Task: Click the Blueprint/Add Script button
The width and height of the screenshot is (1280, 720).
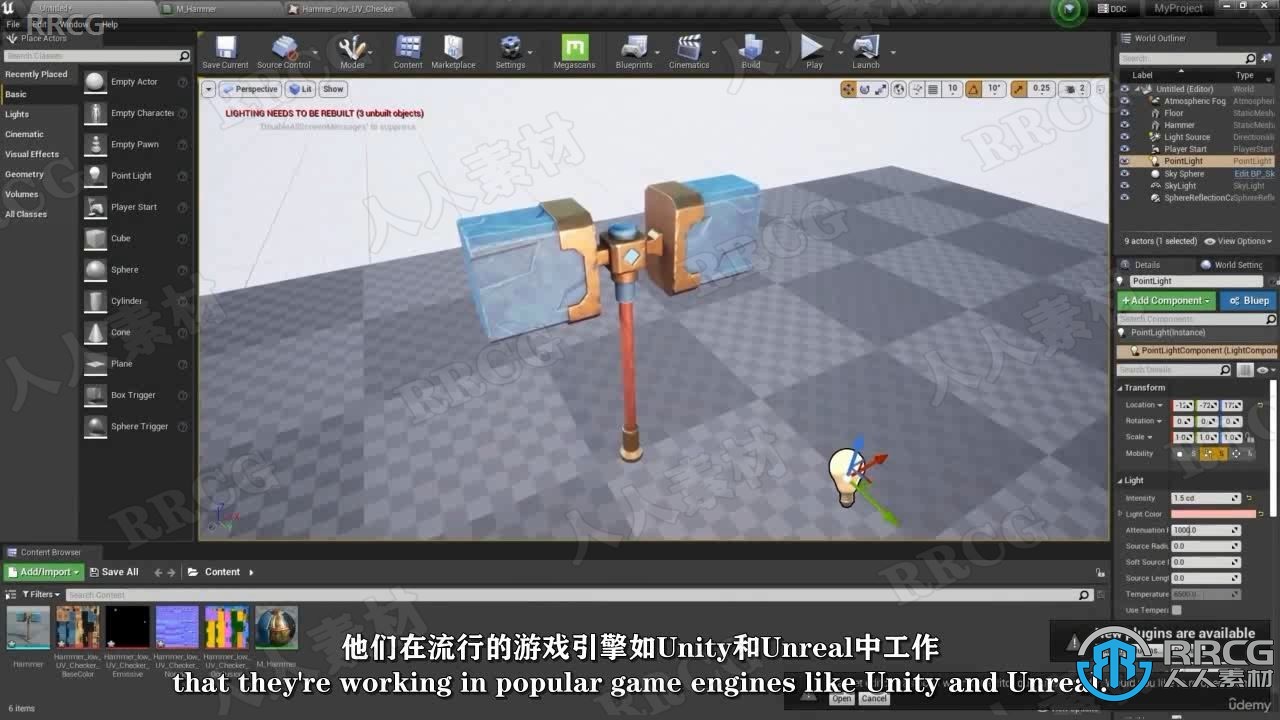Action: (1249, 301)
